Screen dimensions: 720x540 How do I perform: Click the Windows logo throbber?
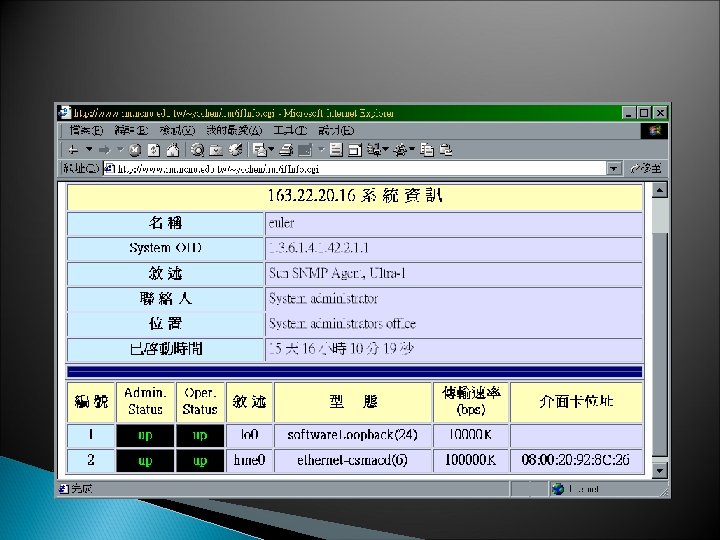(654, 131)
